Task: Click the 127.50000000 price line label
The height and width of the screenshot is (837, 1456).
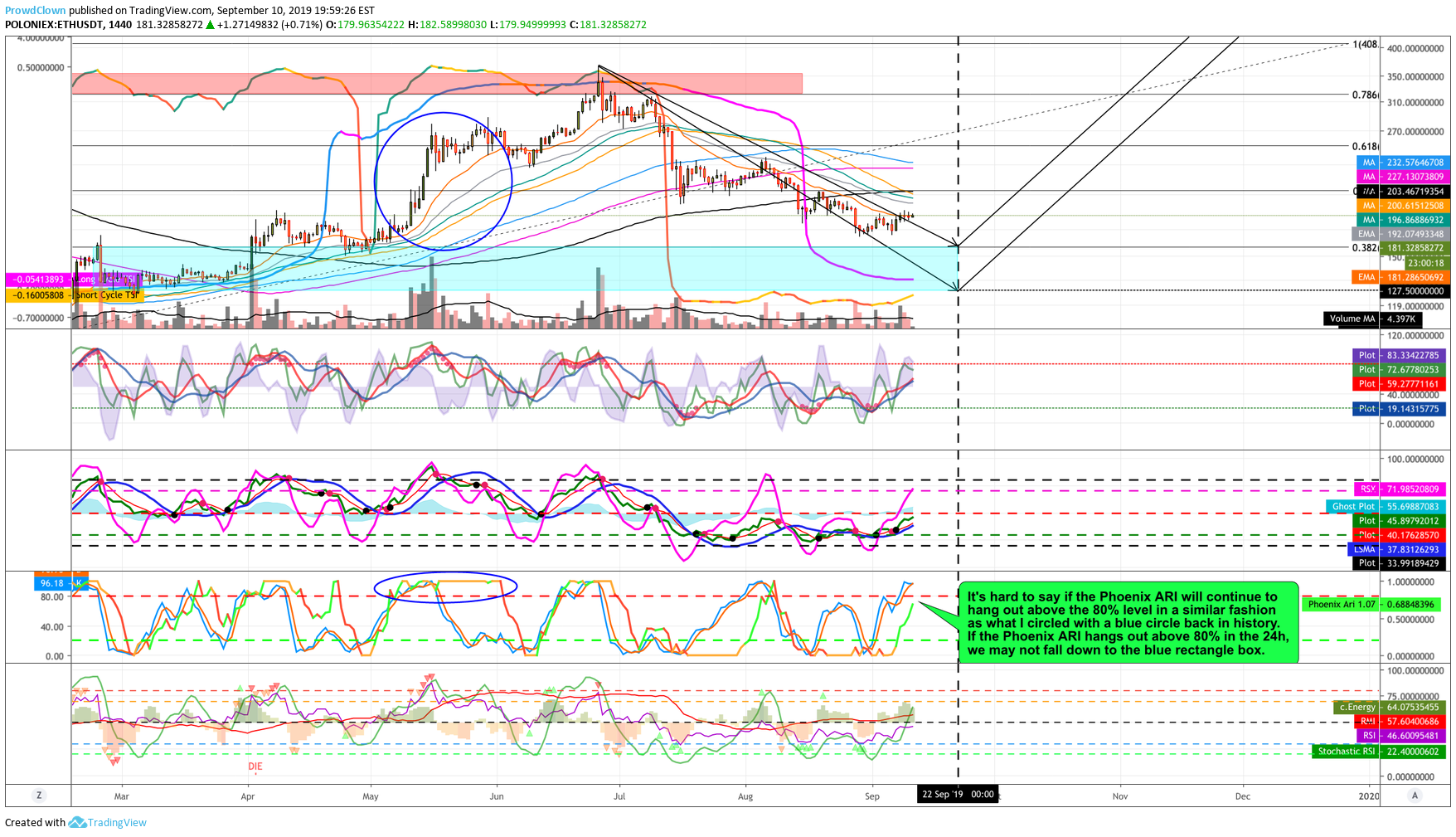Action: [x=1415, y=291]
